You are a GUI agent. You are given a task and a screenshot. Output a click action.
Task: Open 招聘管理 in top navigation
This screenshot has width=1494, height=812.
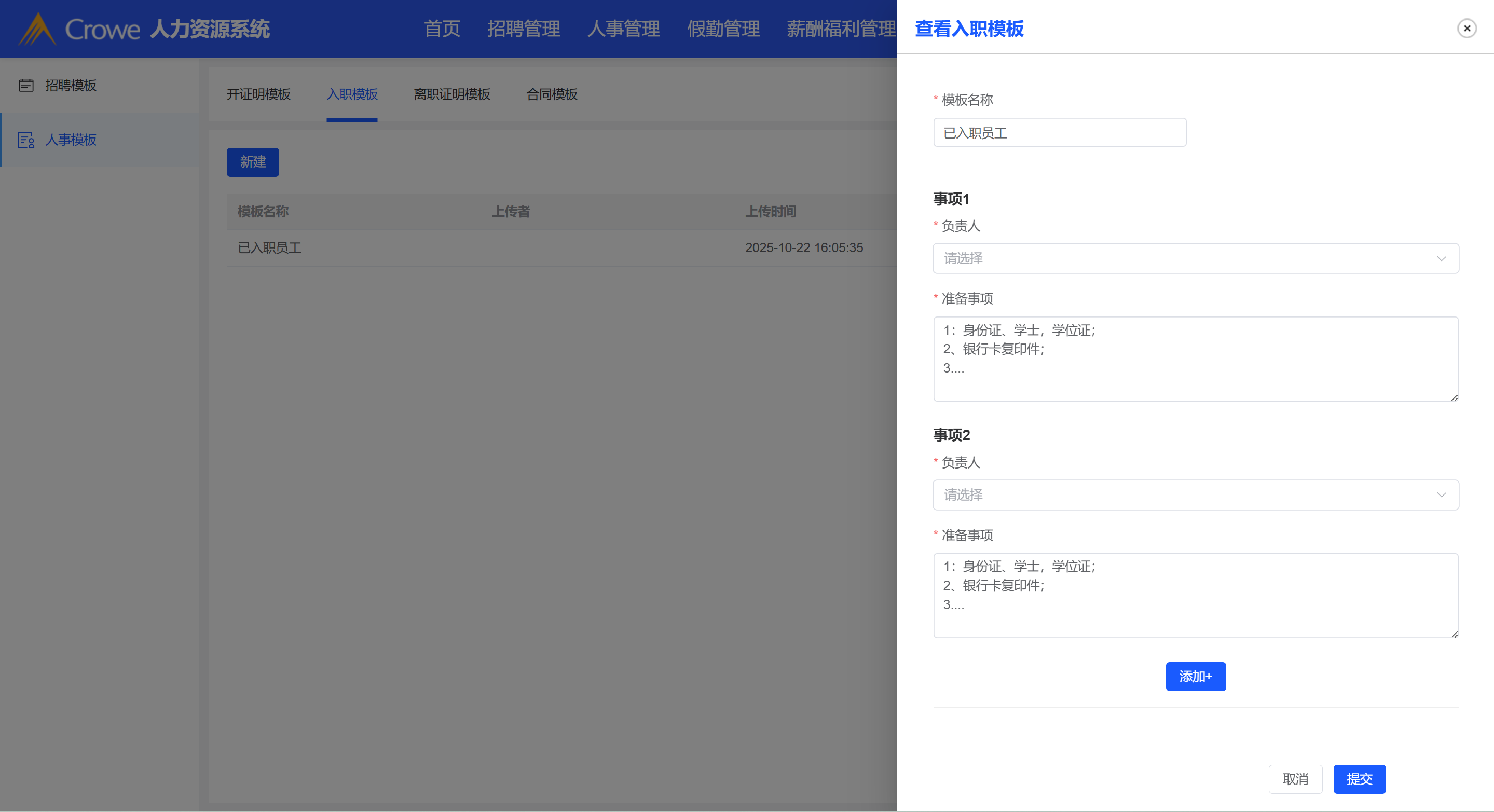coord(523,29)
